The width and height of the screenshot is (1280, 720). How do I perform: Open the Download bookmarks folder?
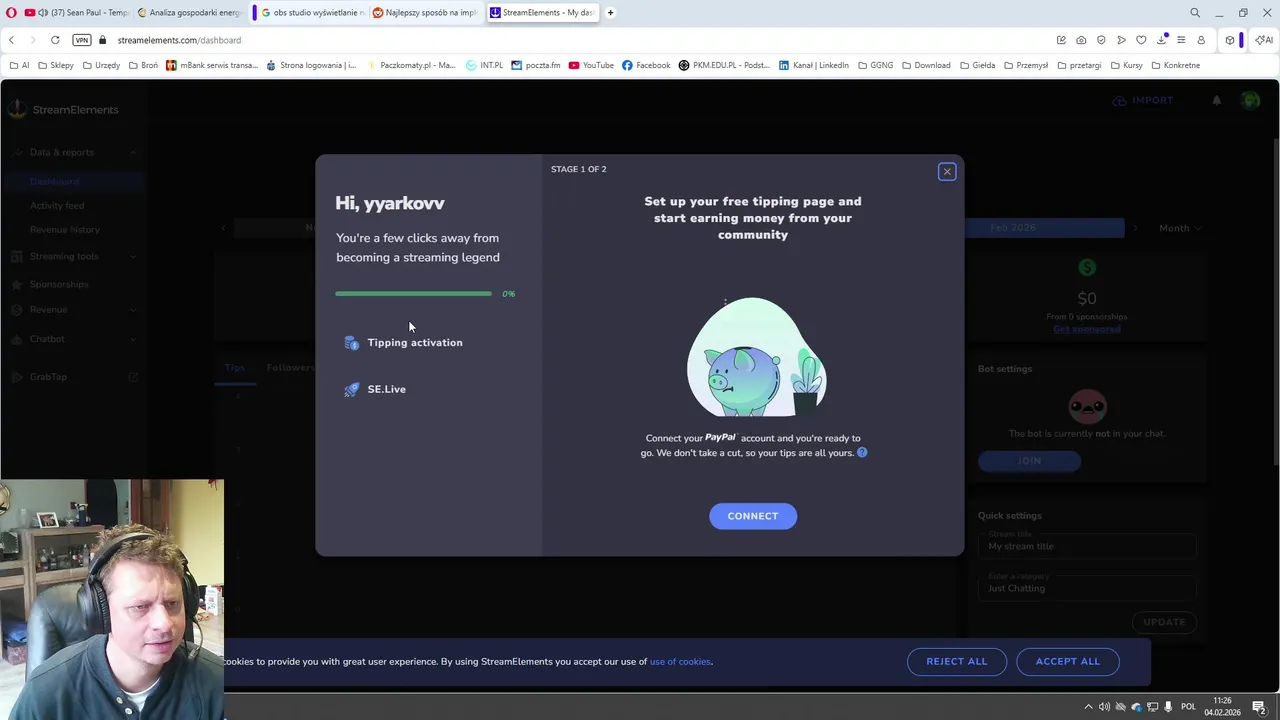pyautogui.click(x=925, y=65)
